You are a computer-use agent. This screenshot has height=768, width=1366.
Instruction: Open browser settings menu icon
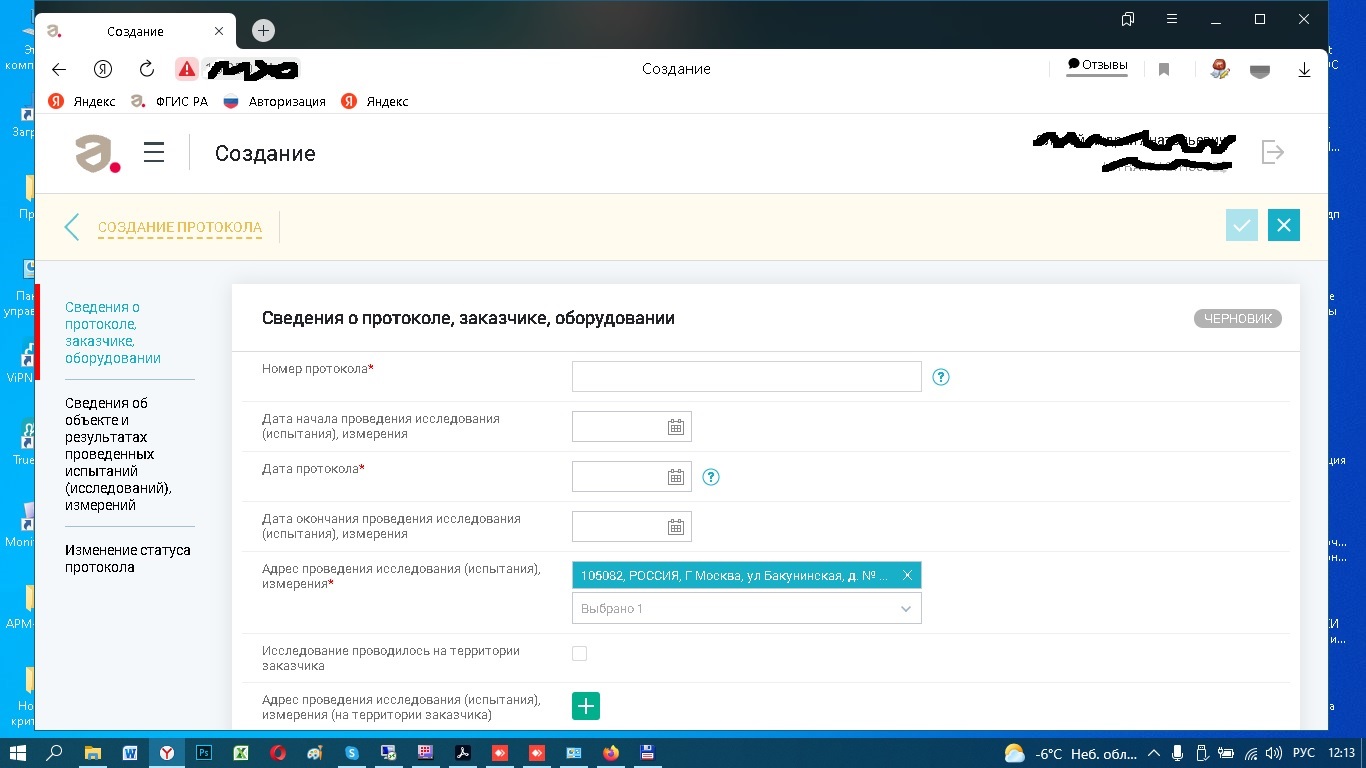pos(1172,19)
